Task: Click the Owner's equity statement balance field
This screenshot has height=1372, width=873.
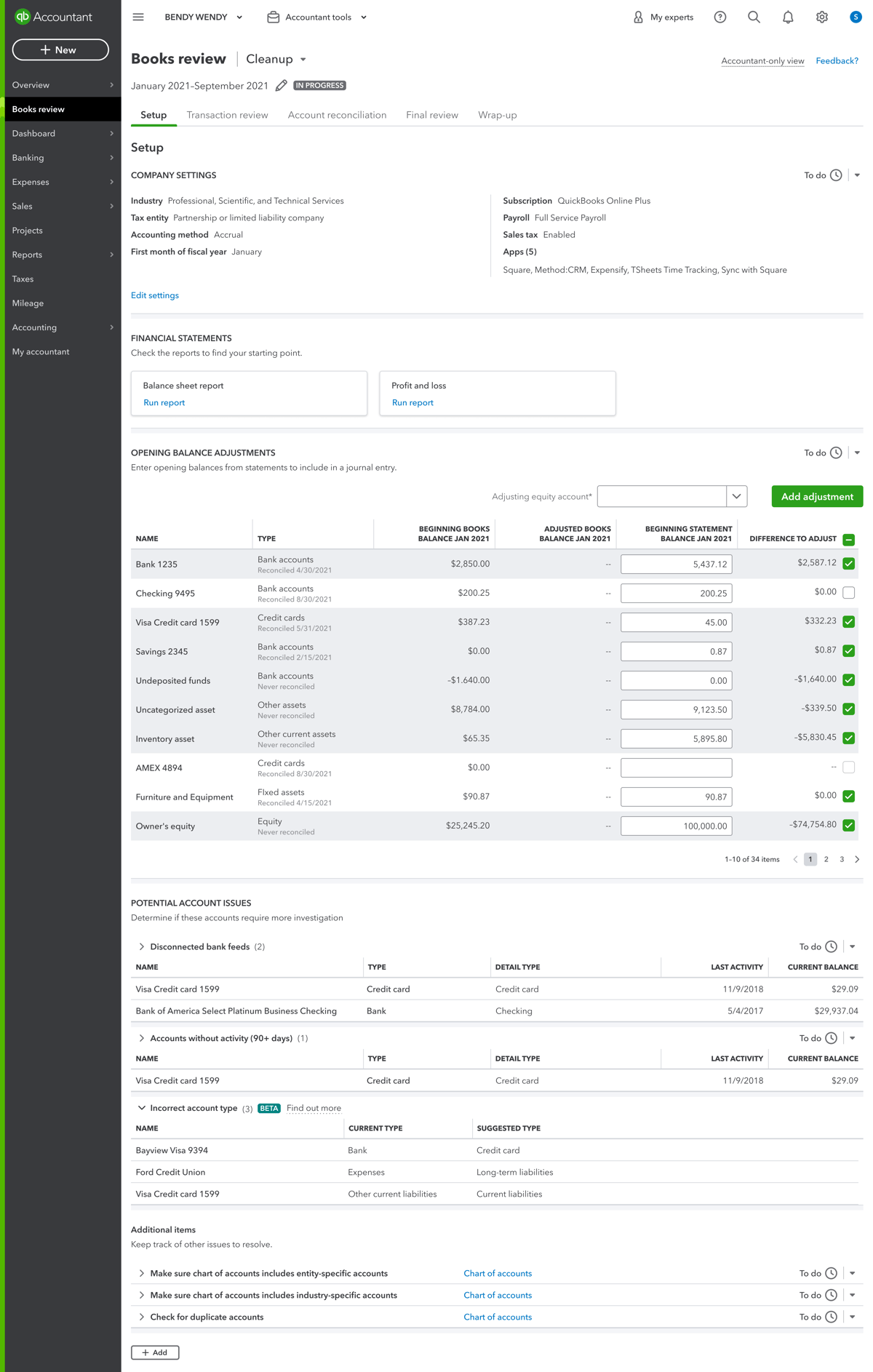Action: tap(676, 826)
